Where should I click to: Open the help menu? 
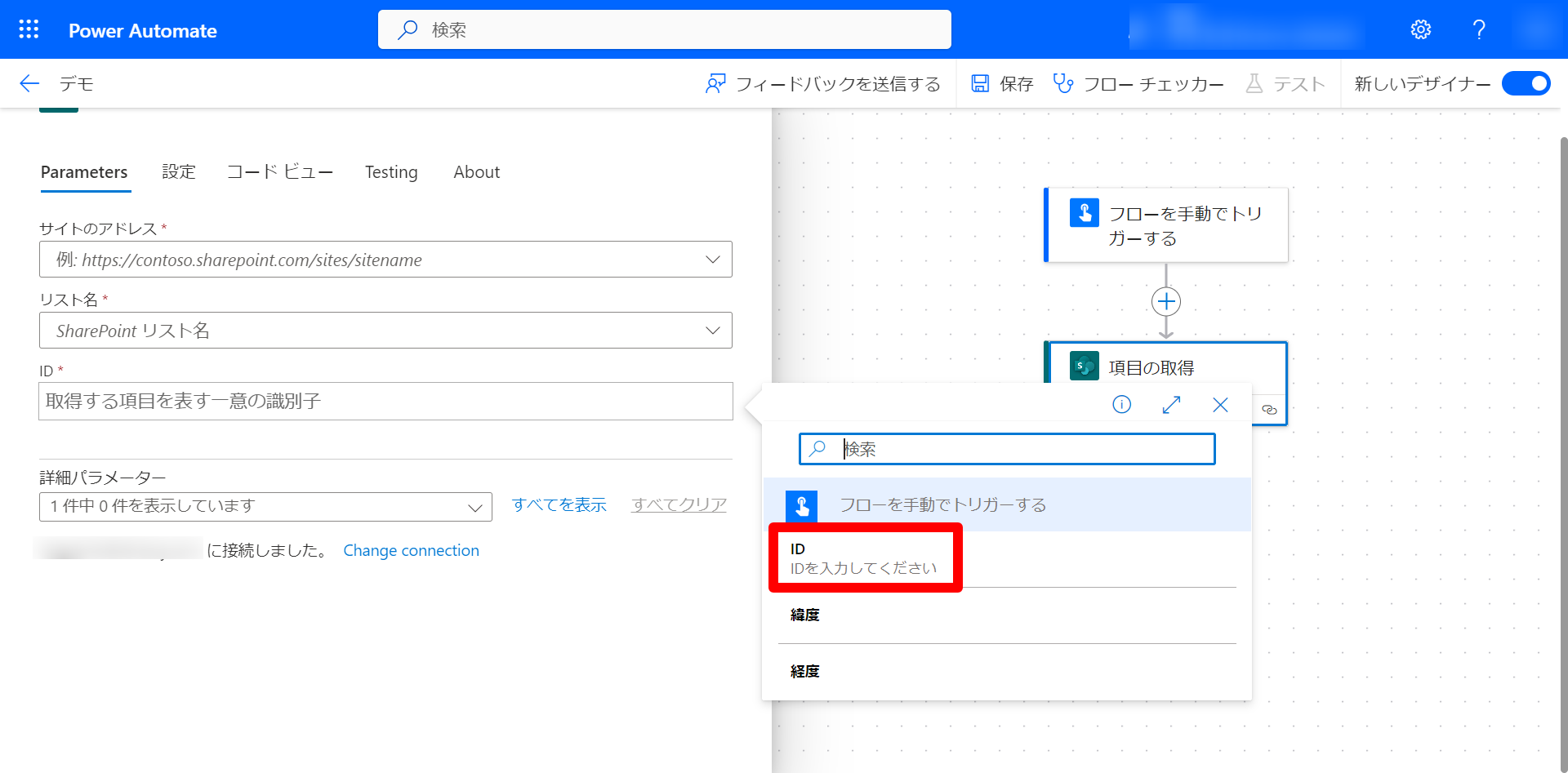point(1478,29)
